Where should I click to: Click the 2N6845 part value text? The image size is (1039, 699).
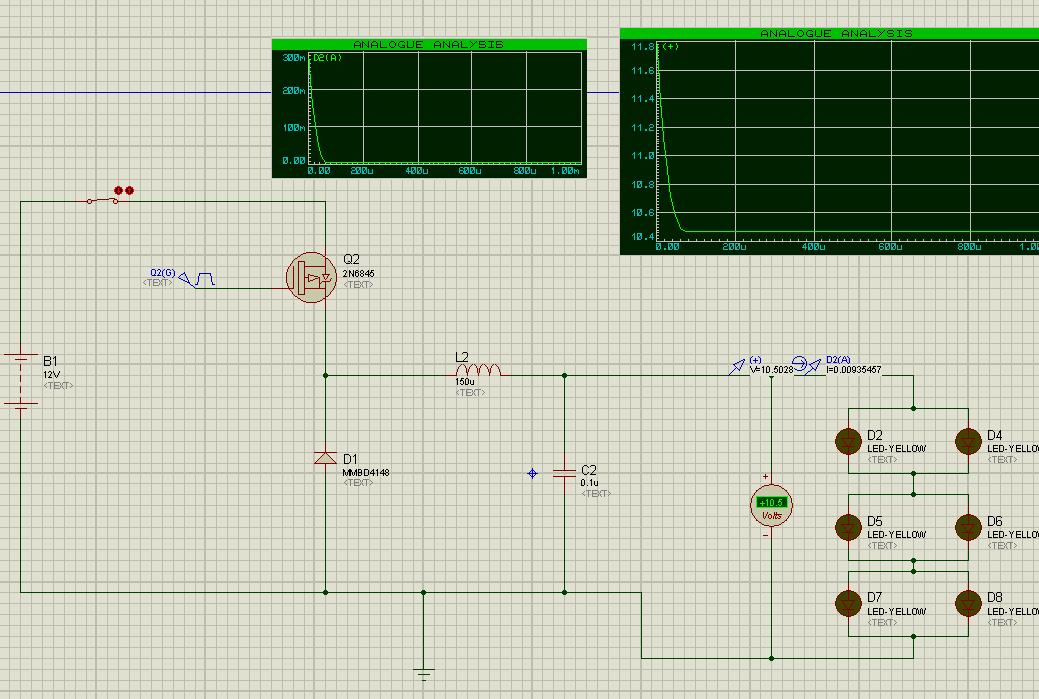coord(358,274)
